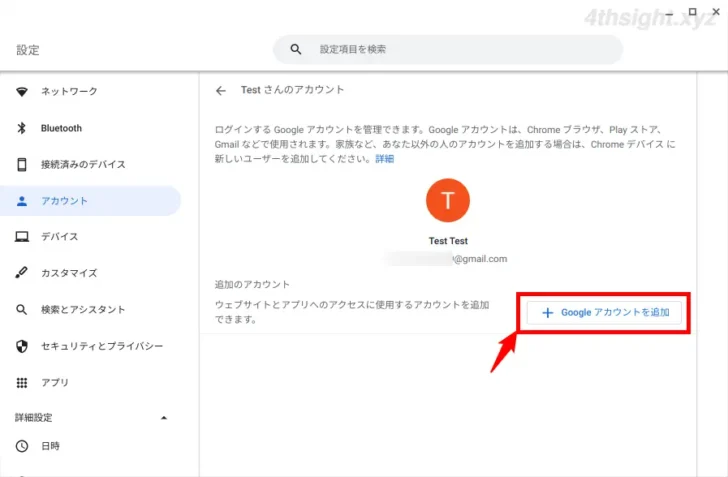Open the Bluetooth settings section

pos(91,128)
